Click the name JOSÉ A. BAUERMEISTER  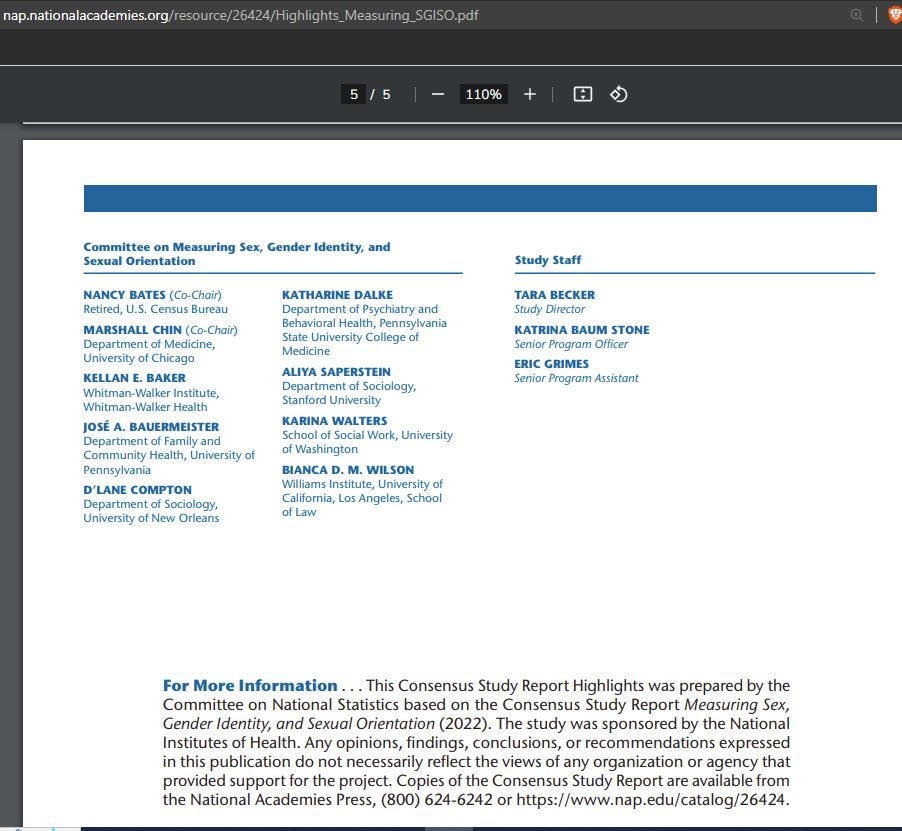coord(151,427)
